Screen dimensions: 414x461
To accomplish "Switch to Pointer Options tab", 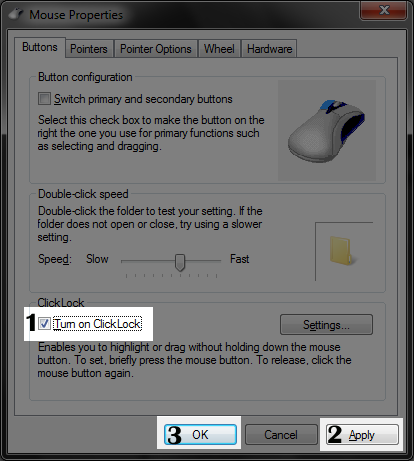I will tap(156, 49).
